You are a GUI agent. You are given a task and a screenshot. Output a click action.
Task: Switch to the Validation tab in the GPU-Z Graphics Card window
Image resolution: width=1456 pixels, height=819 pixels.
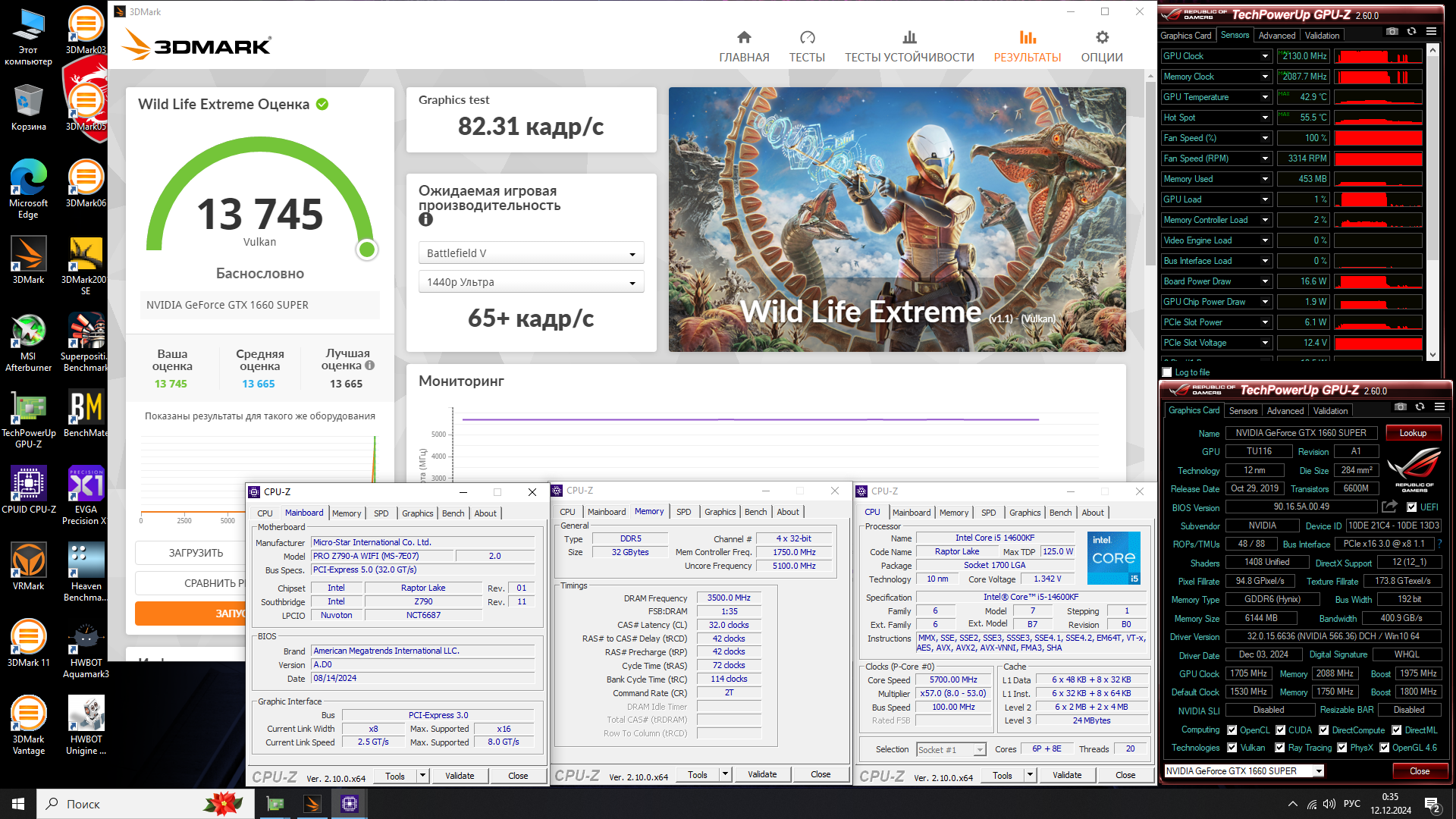click(1330, 411)
